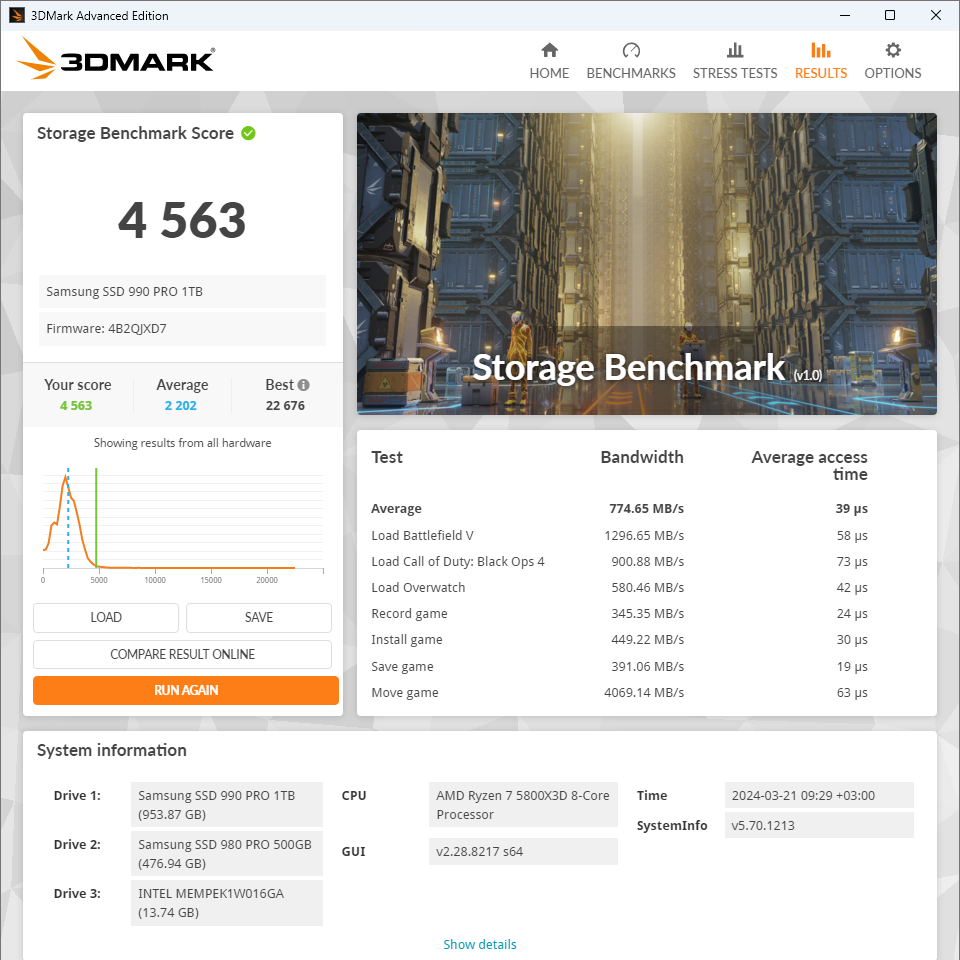Click the SystemInfo value v5.70.1213
The height and width of the screenshot is (960, 960).
(819, 825)
